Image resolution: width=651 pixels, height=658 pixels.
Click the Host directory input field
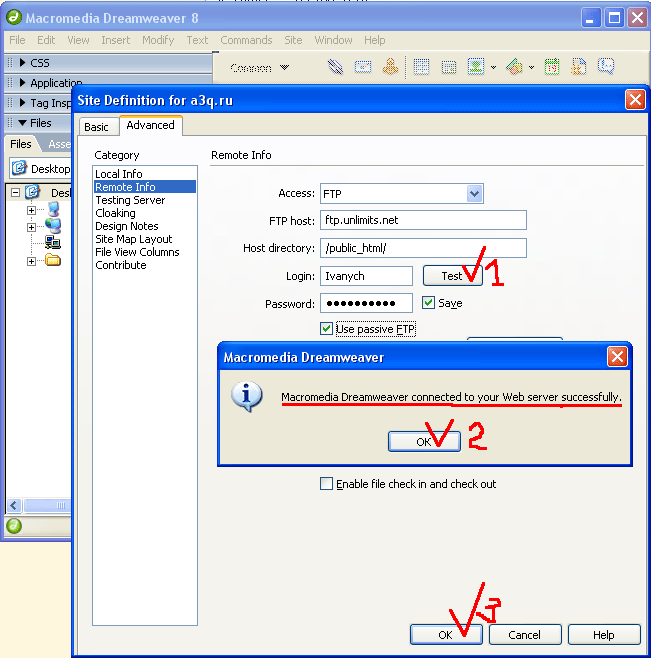pos(423,248)
